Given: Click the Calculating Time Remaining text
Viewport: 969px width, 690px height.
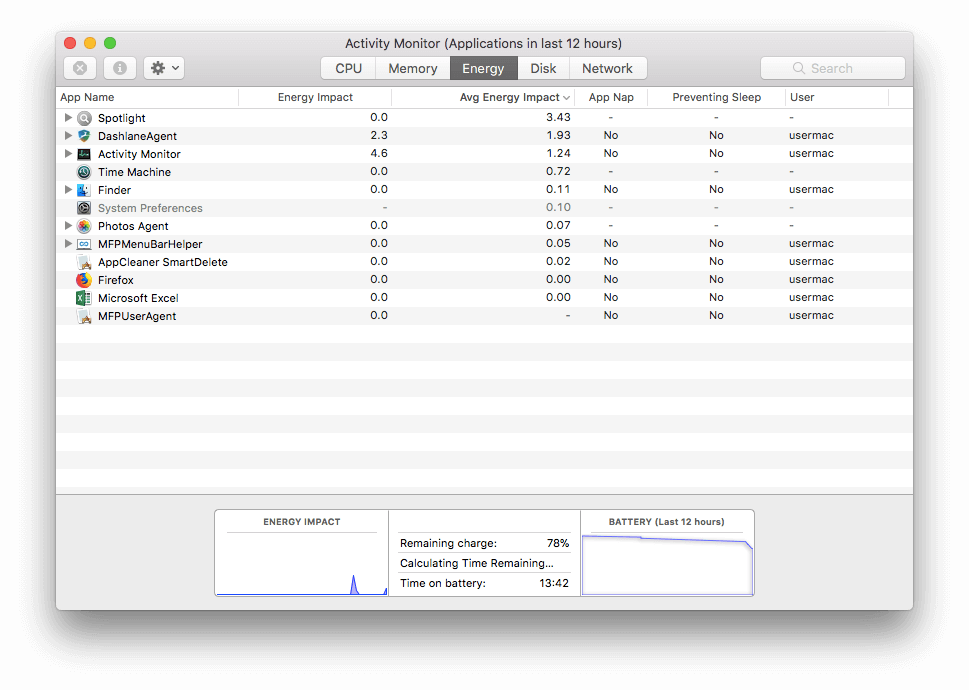Looking at the screenshot, I should point(476,563).
